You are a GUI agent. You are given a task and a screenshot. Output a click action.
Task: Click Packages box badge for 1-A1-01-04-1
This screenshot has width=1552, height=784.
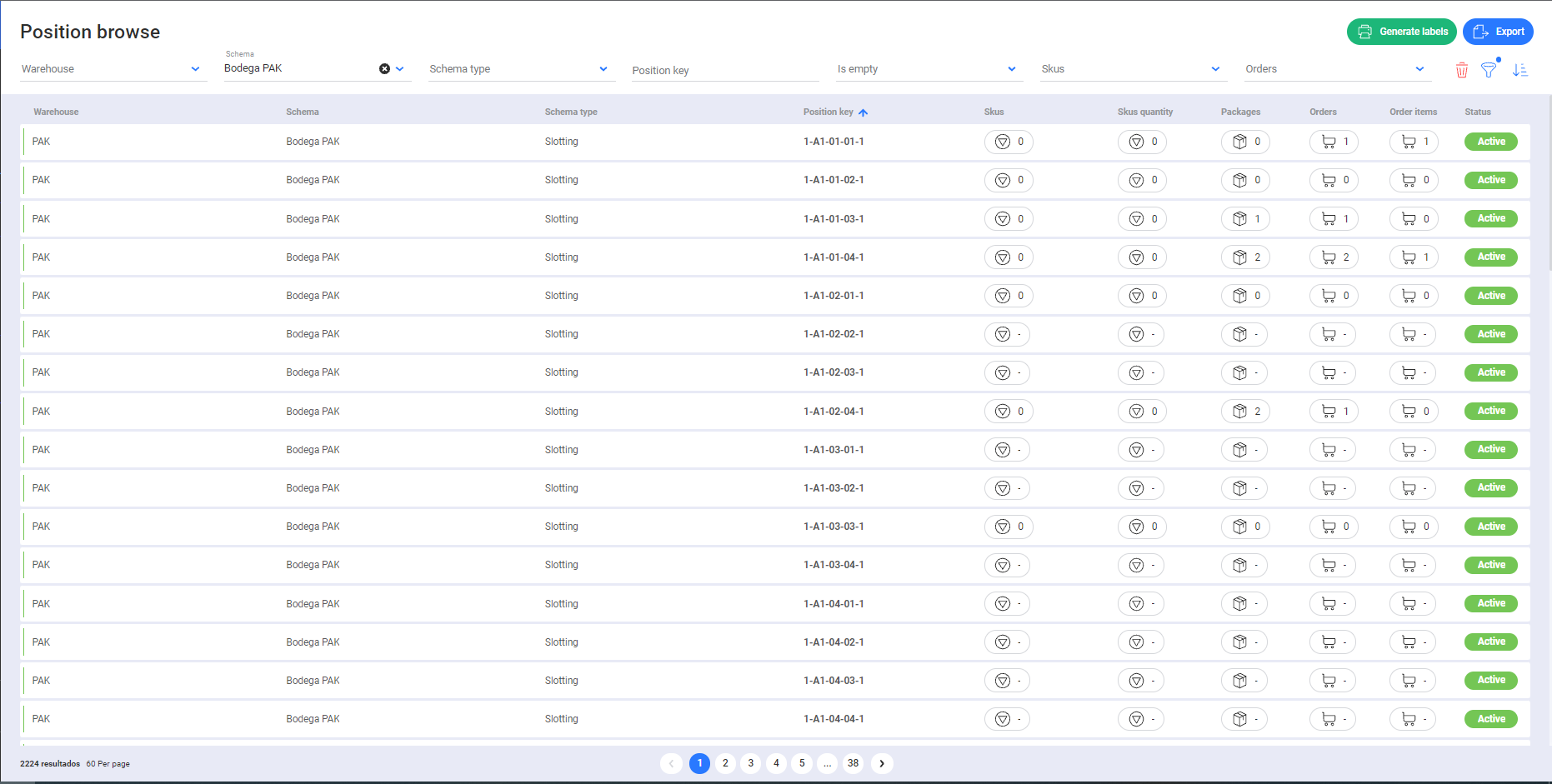pyautogui.click(x=1245, y=257)
